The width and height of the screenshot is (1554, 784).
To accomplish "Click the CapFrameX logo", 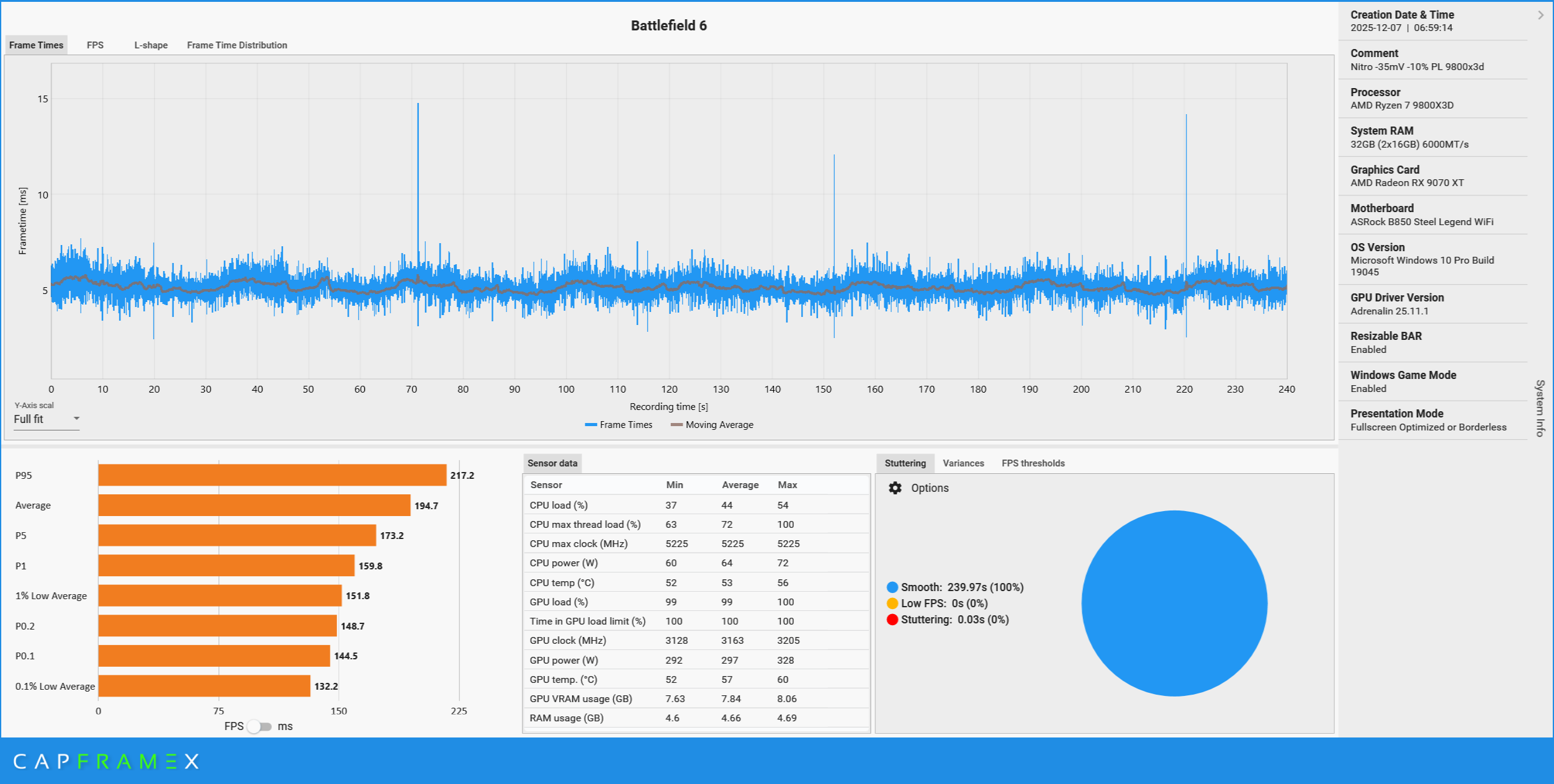I will pos(106,762).
